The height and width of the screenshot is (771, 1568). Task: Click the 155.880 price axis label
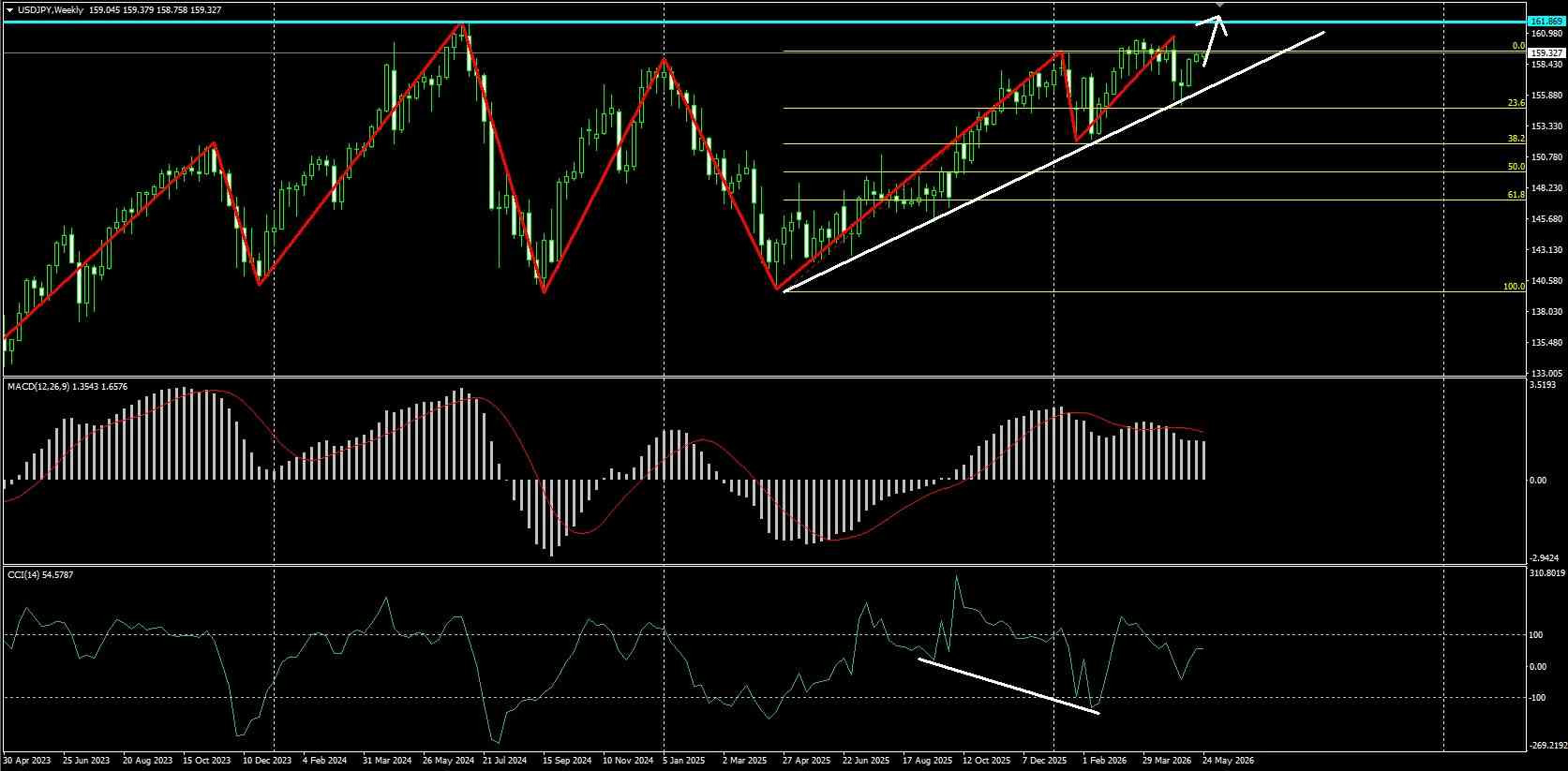click(x=1546, y=96)
